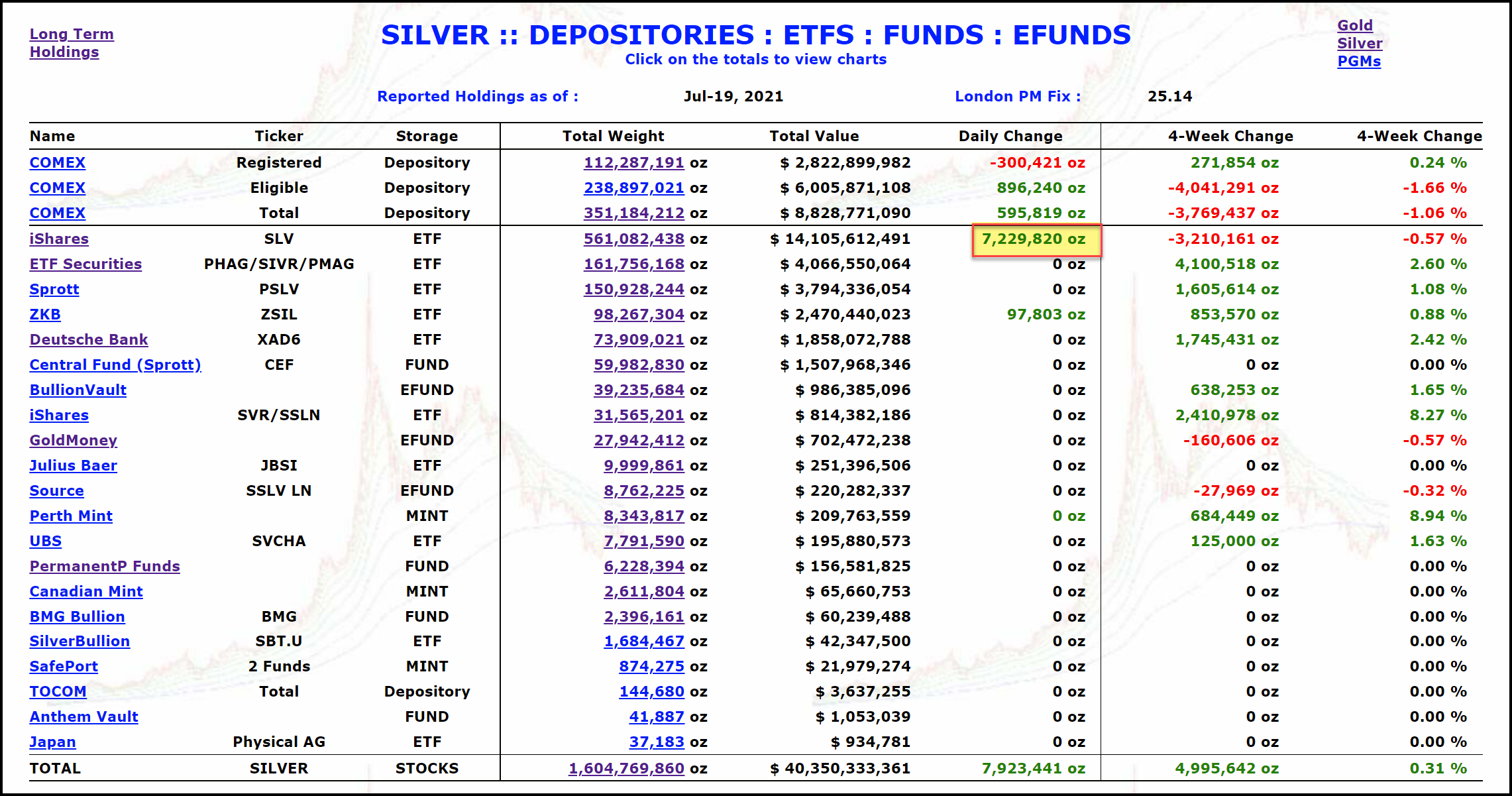Viewport: 1512px width, 796px height.
Task: Open the TOCOM depository link
Action: (58, 691)
